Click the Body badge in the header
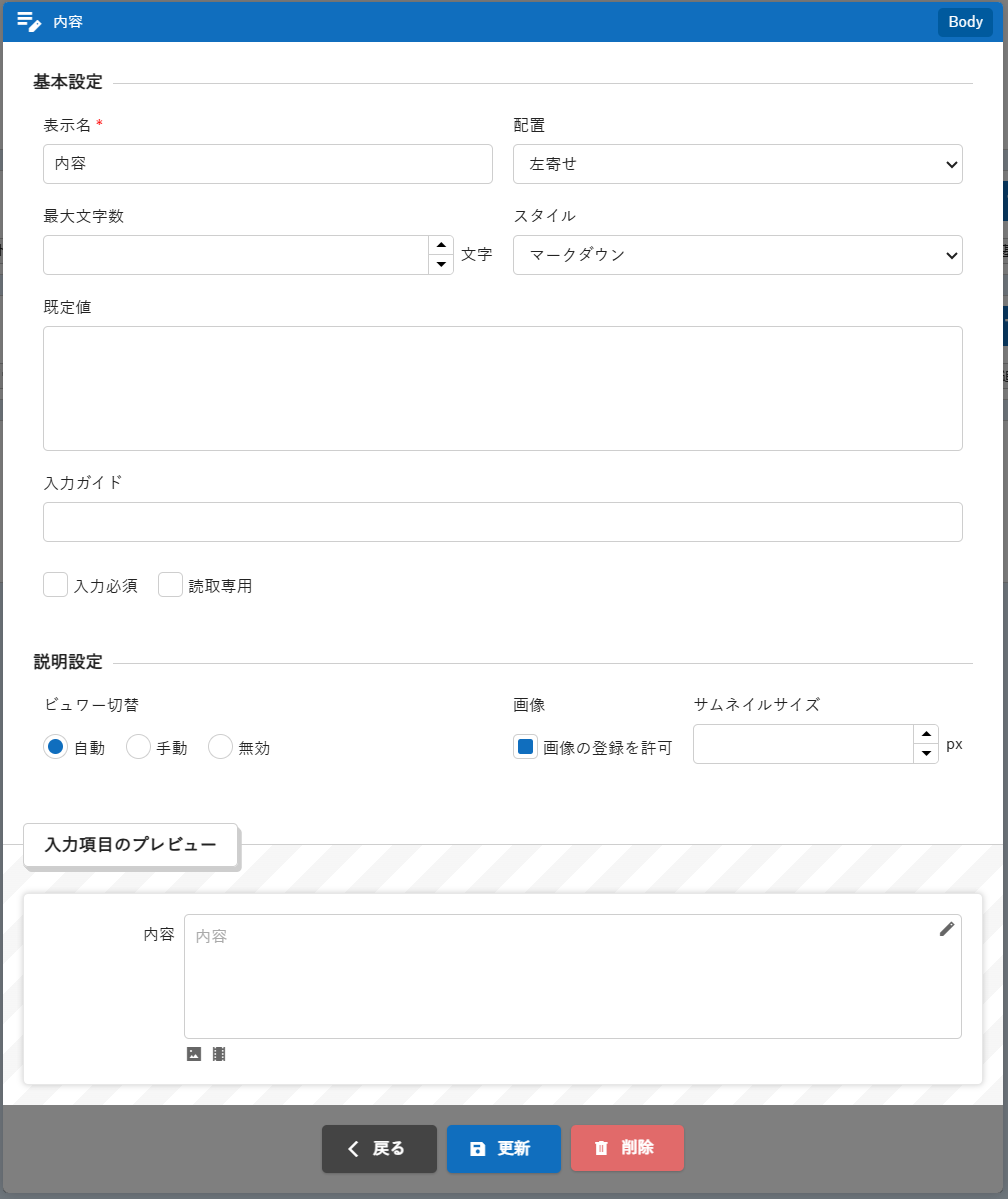1008x1199 pixels. click(965, 21)
